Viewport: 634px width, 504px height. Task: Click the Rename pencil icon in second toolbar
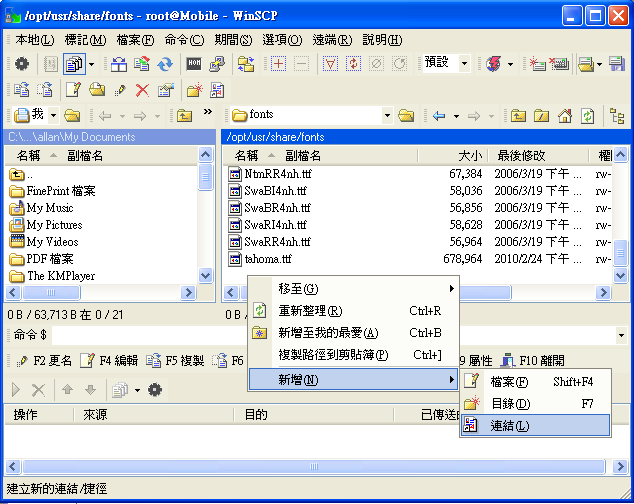coord(120,90)
